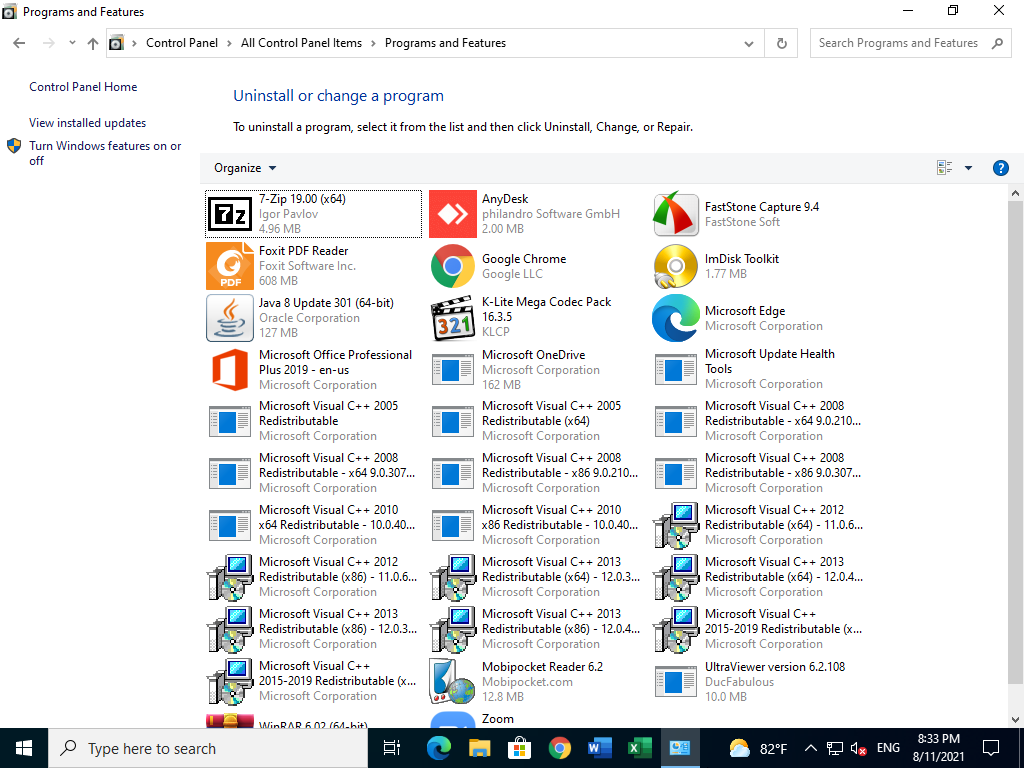Open the notification center icon
1024x768 pixels.
click(x=991, y=748)
